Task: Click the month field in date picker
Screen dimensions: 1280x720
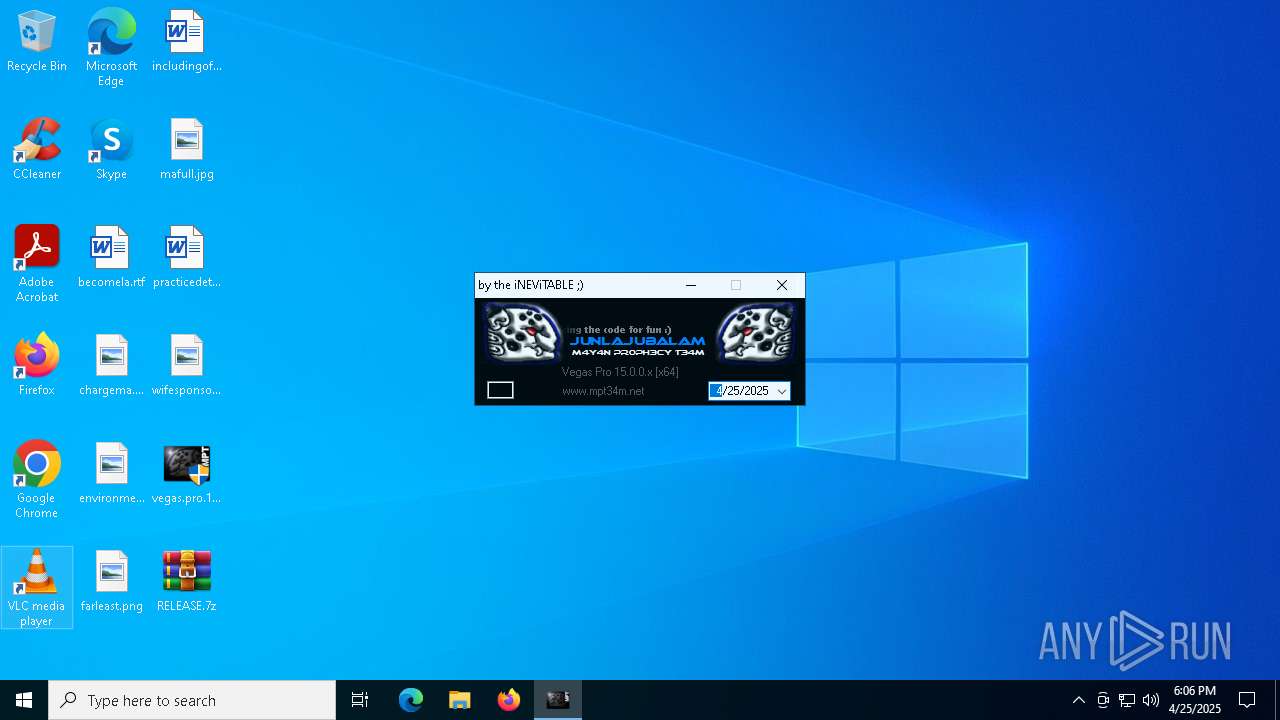Action: 716,391
